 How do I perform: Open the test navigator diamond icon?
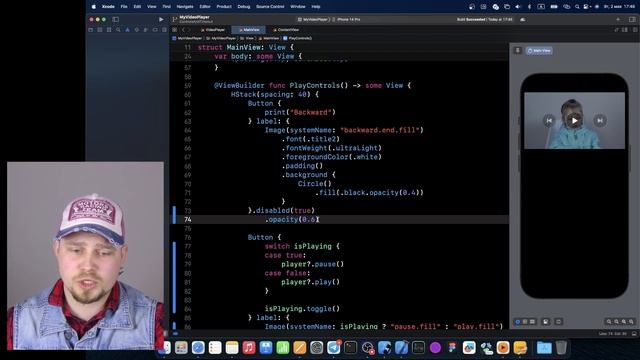click(x=137, y=30)
